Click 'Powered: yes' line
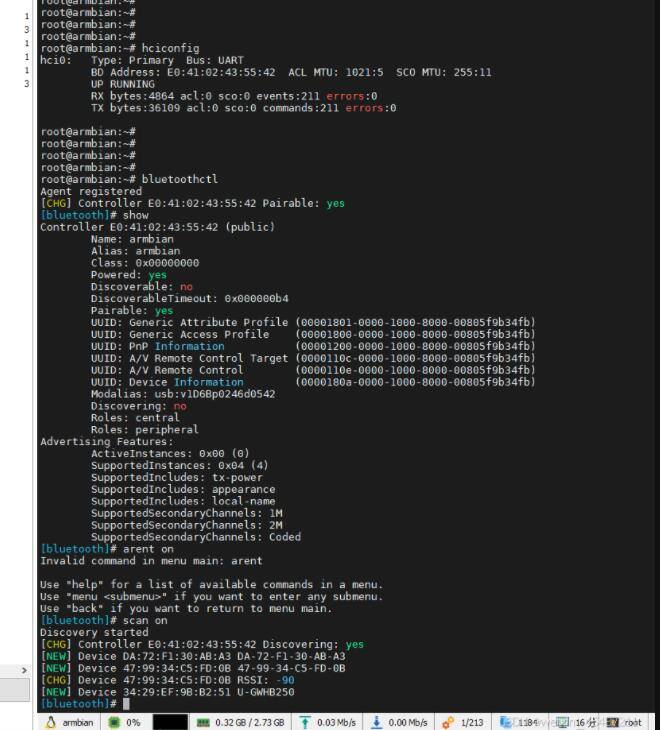The height and width of the screenshot is (730, 660). click(x=129, y=275)
